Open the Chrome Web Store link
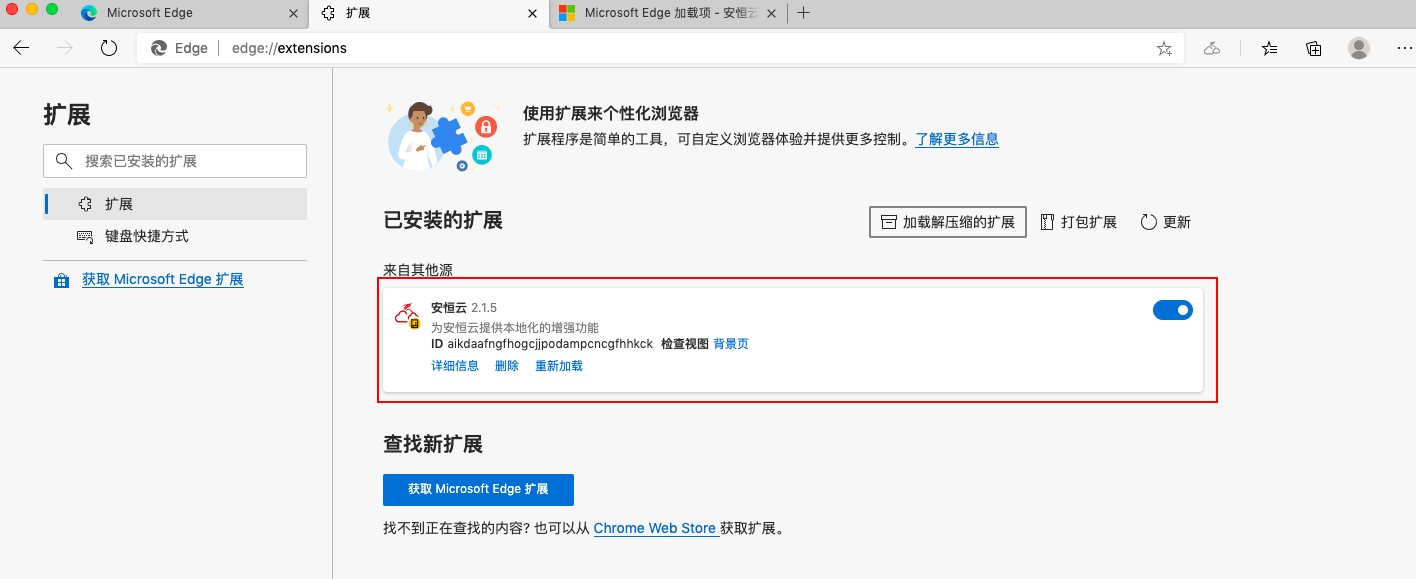 click(656, 528)
